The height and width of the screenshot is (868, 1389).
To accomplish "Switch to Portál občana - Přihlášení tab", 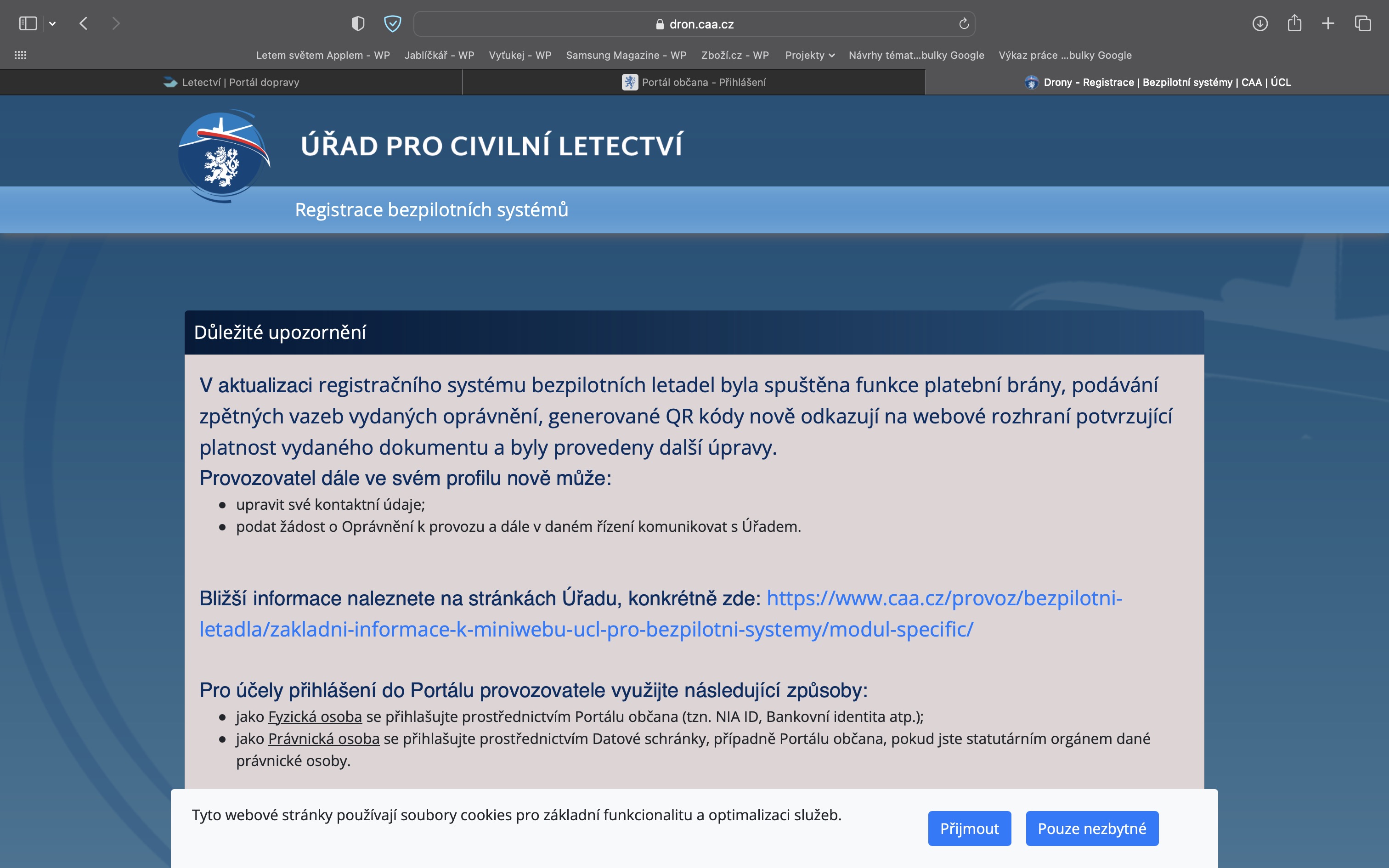I will (x=694, y=82).
